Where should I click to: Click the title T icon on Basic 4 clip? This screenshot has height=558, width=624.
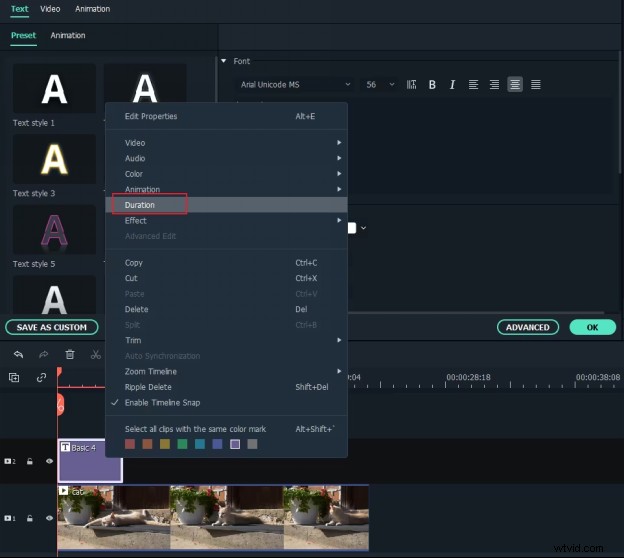tap(65, 447)
